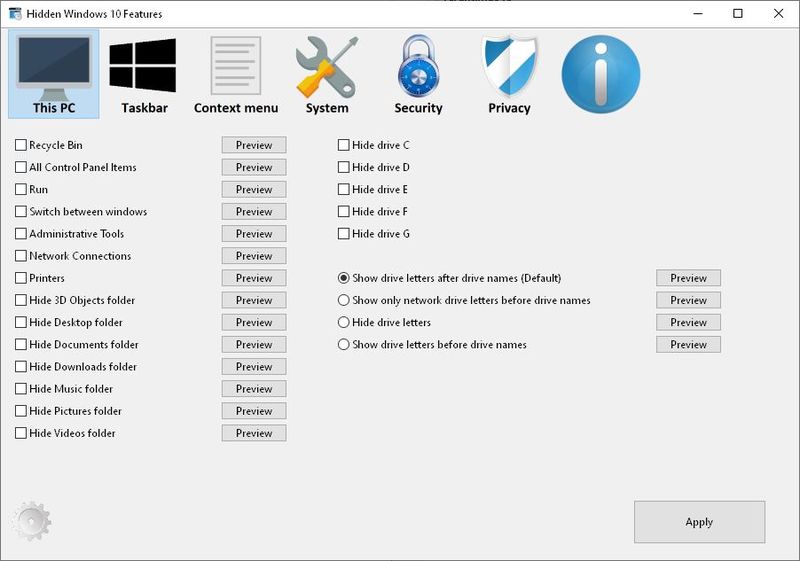This screenshot has width=800, height=561.
Task: Enable Hide Documents folder
Action: [21, 345]
